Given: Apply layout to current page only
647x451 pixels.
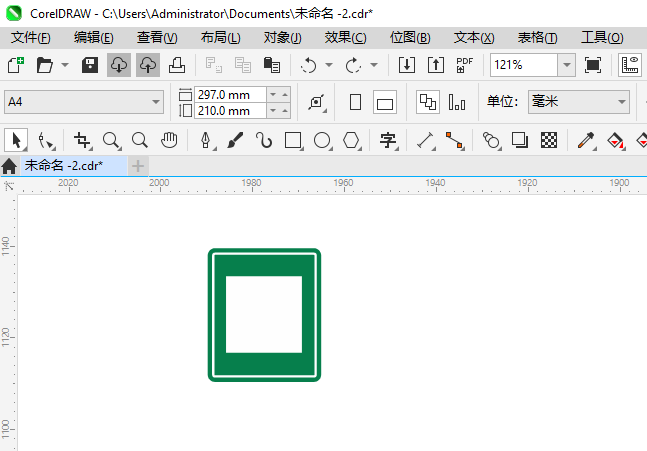Looking at the screenshot, I should (457, 102).
